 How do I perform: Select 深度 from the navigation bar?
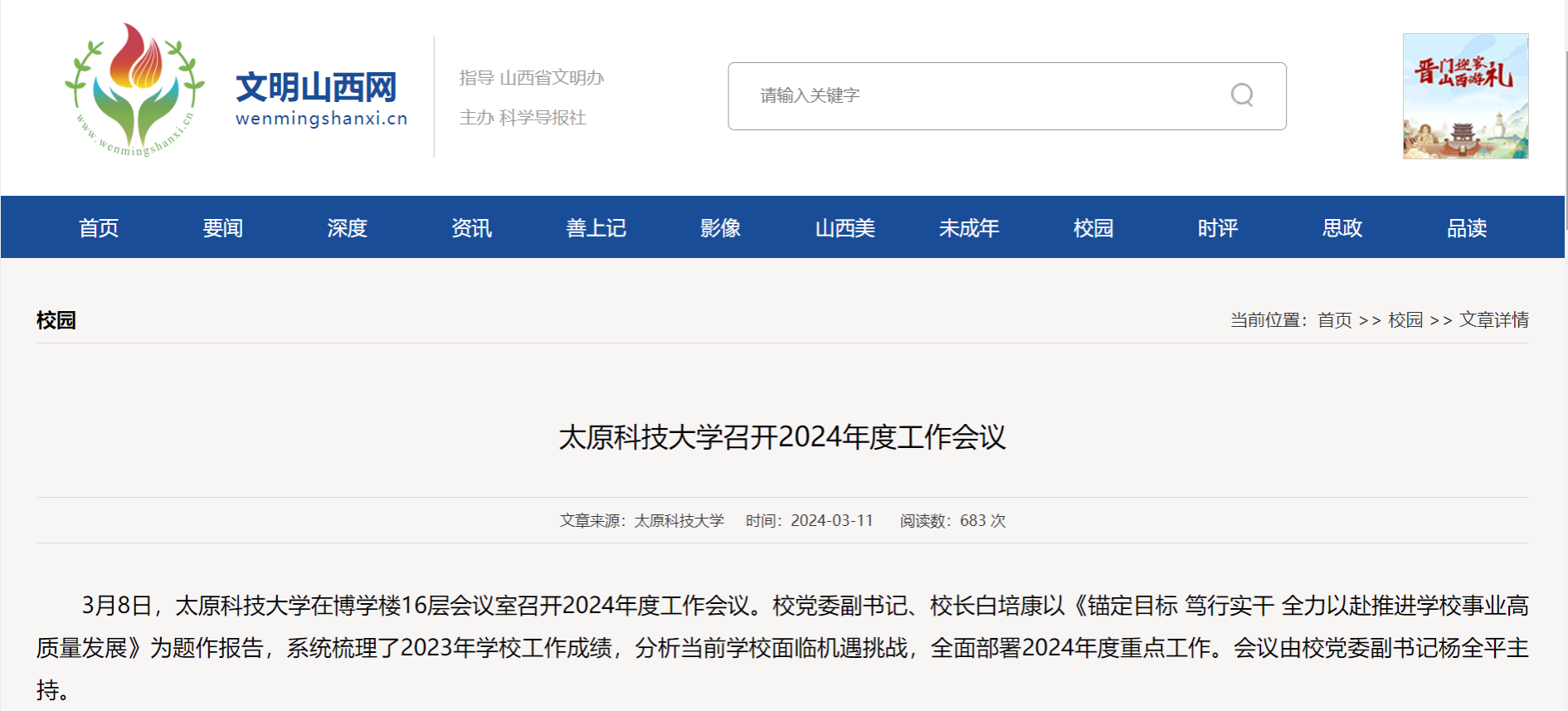[x=347, y=228]
